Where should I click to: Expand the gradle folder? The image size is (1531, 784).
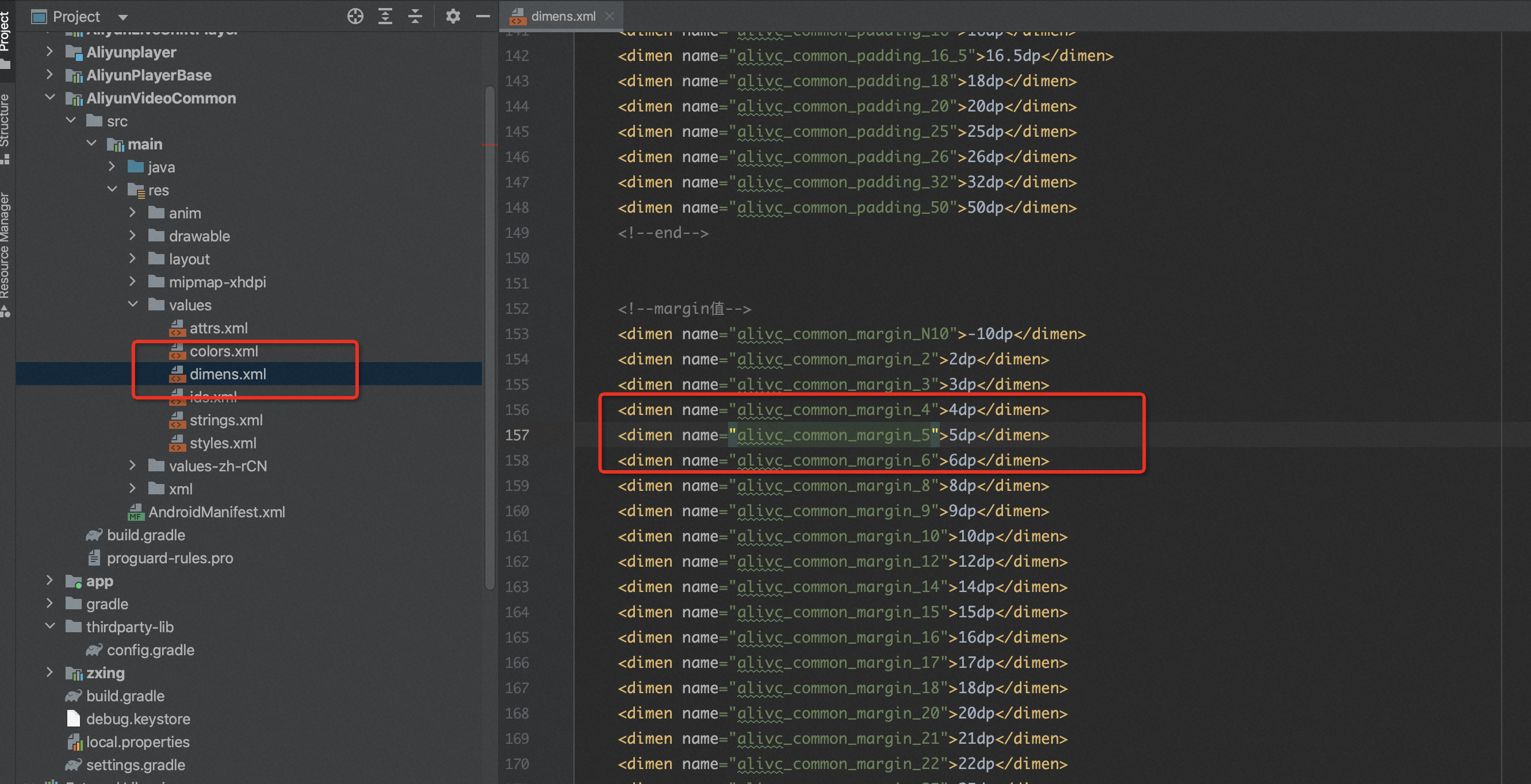50,604
